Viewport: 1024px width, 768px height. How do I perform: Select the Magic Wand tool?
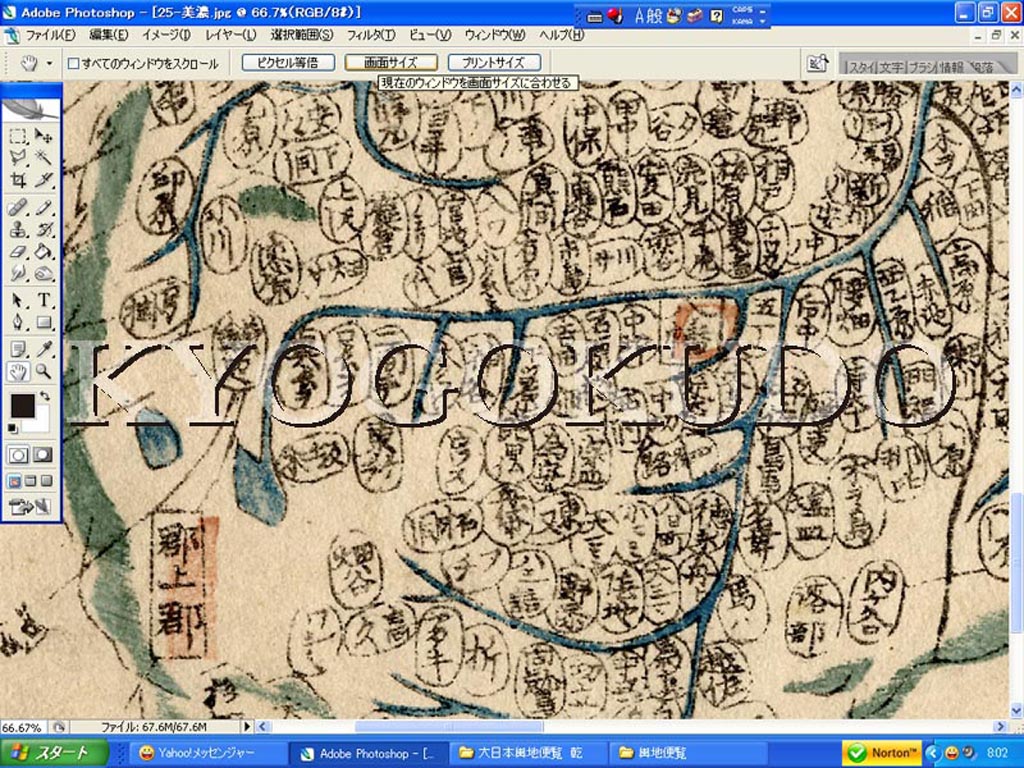click(x=43, y=157)
